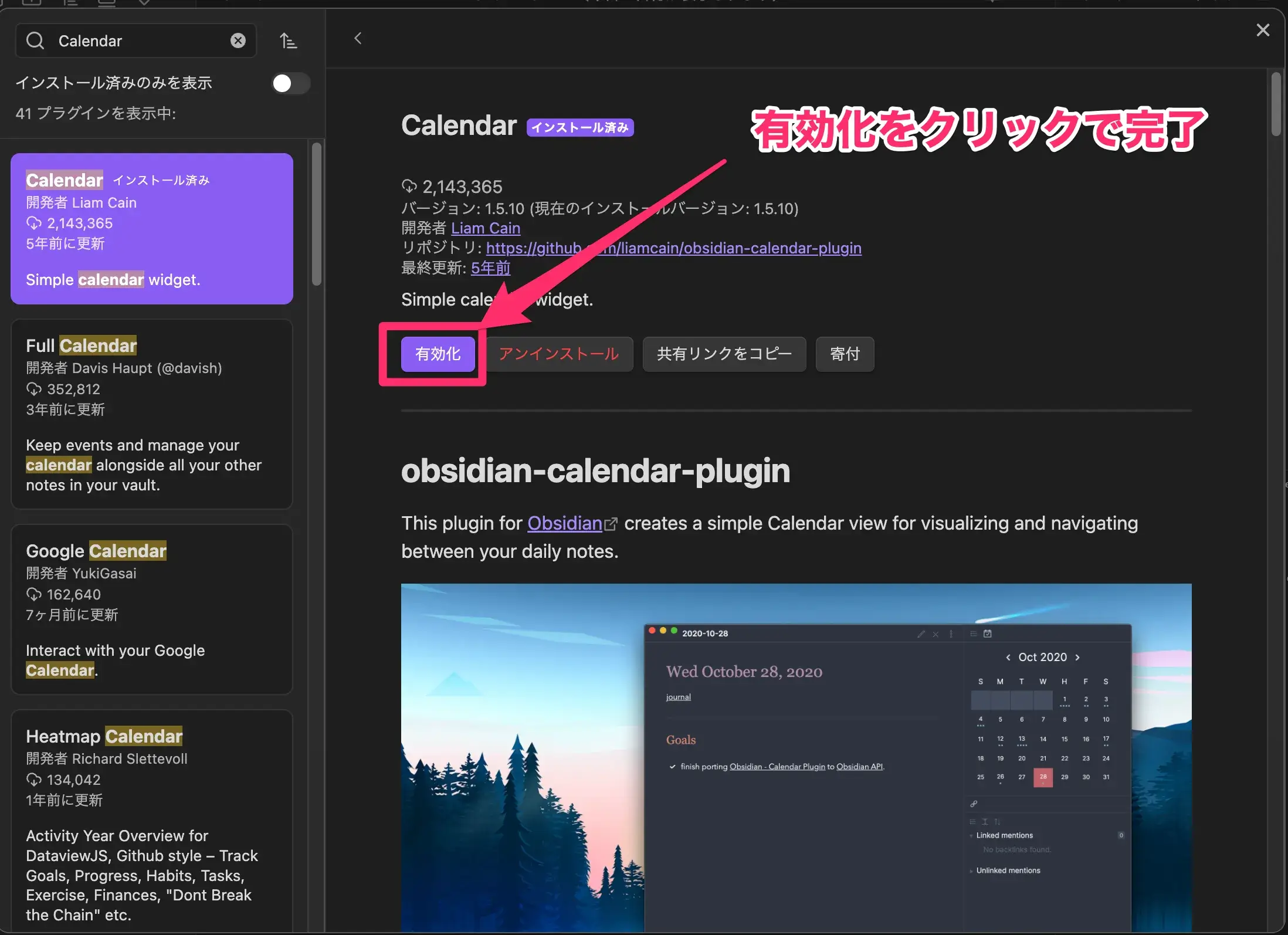1288x935 pixels.
Task: Close the community plugins dialog
Action: point(1263,30)
